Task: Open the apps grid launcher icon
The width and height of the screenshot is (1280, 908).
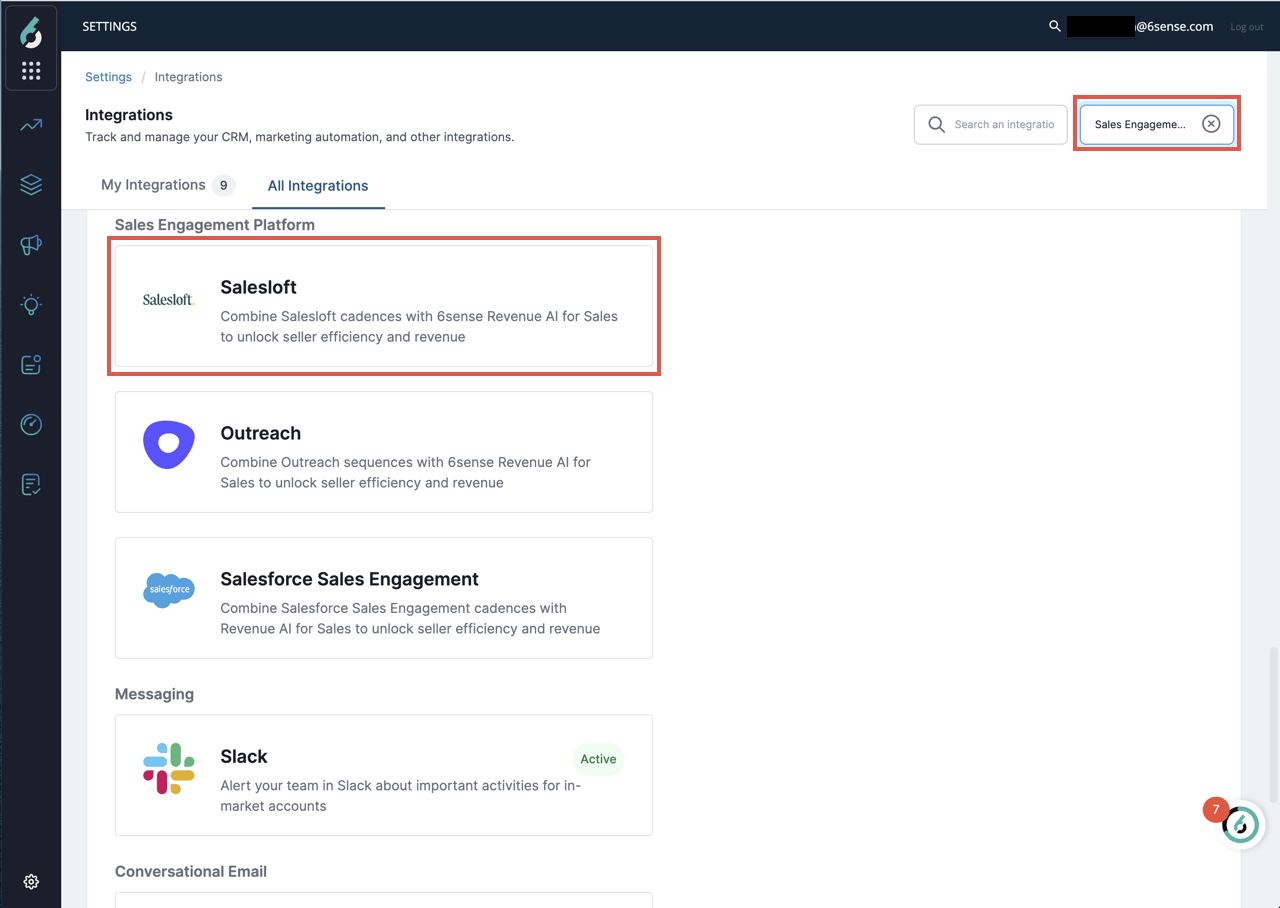Action: click(x=31, y=70)
